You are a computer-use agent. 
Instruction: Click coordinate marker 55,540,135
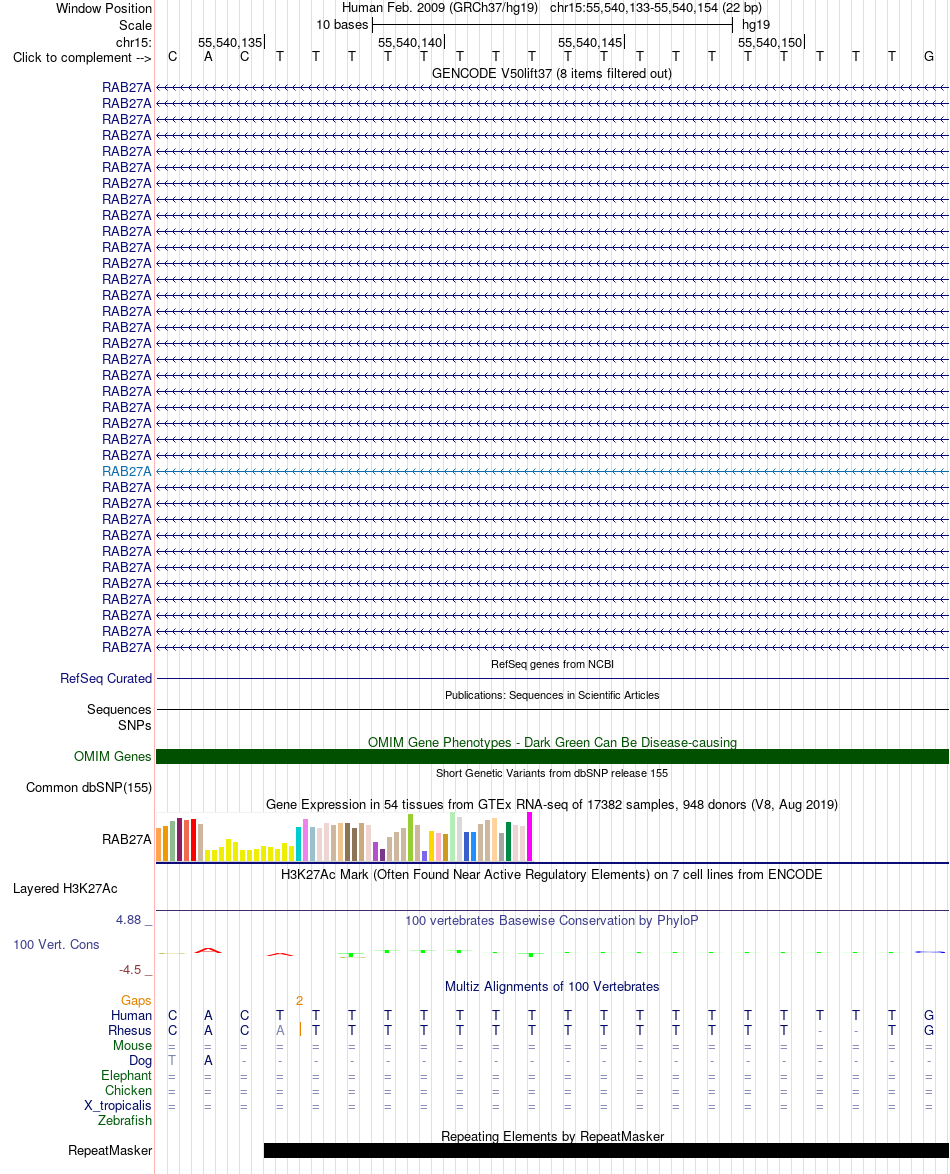click(230, 43)
